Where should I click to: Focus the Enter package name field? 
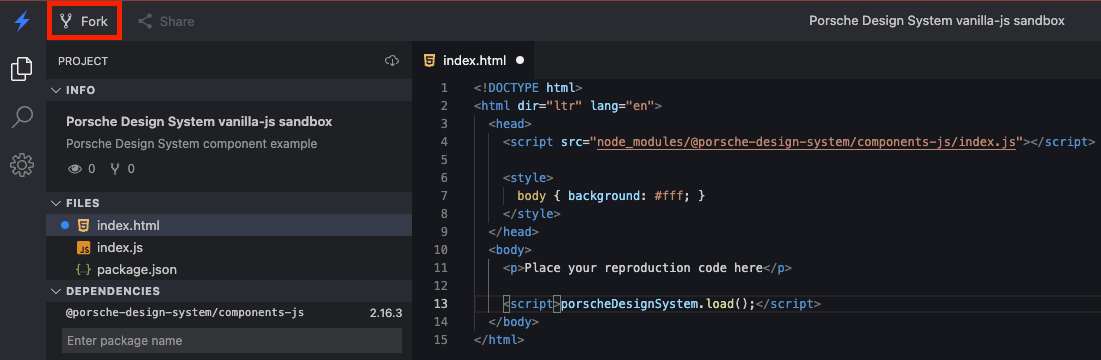pyautogui.click(x=232, y=341)
